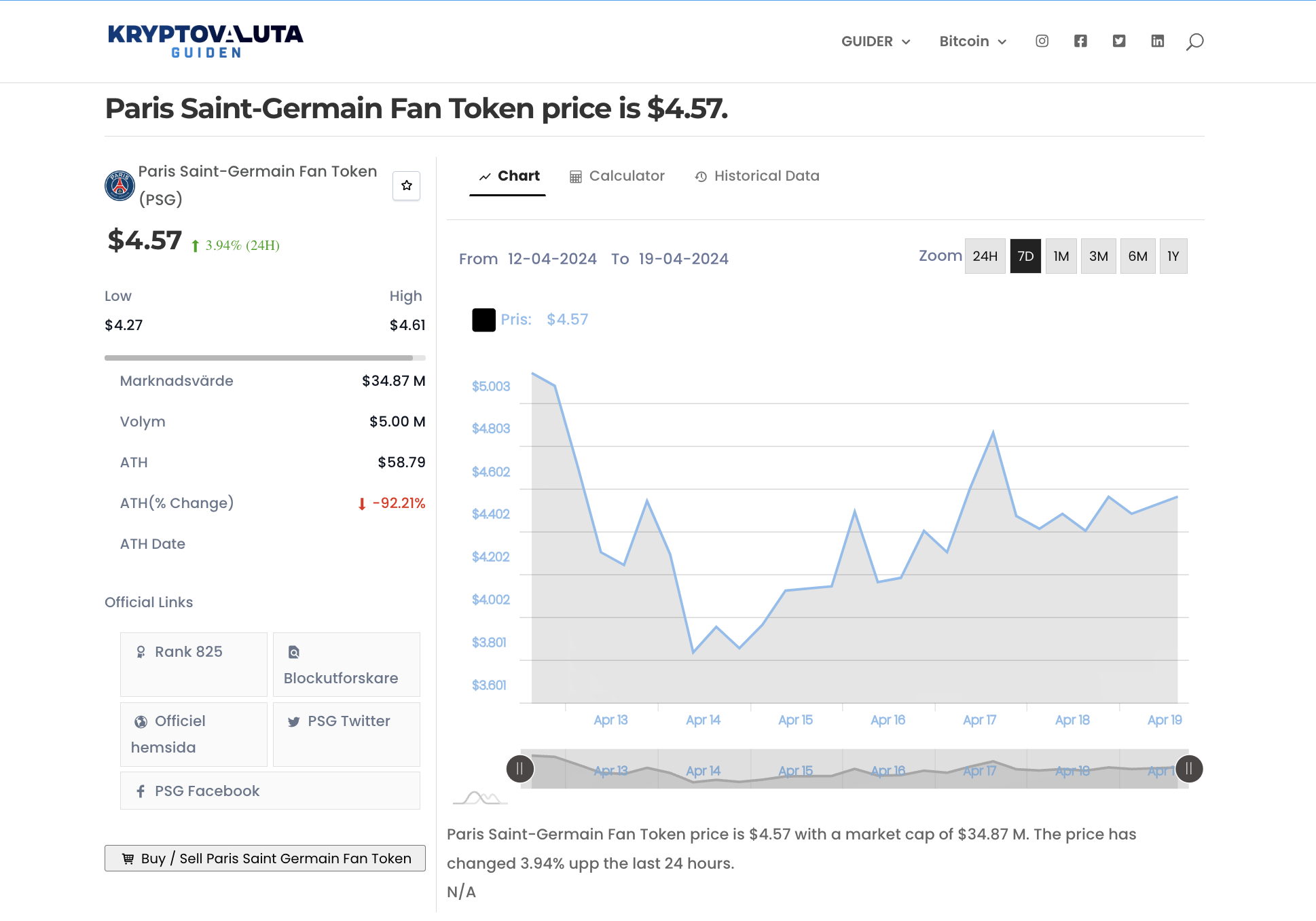Viewport: 1316px width, 921px height.
Task: Click the Paris Saint-Germain token logo
Action: (120, 185)
